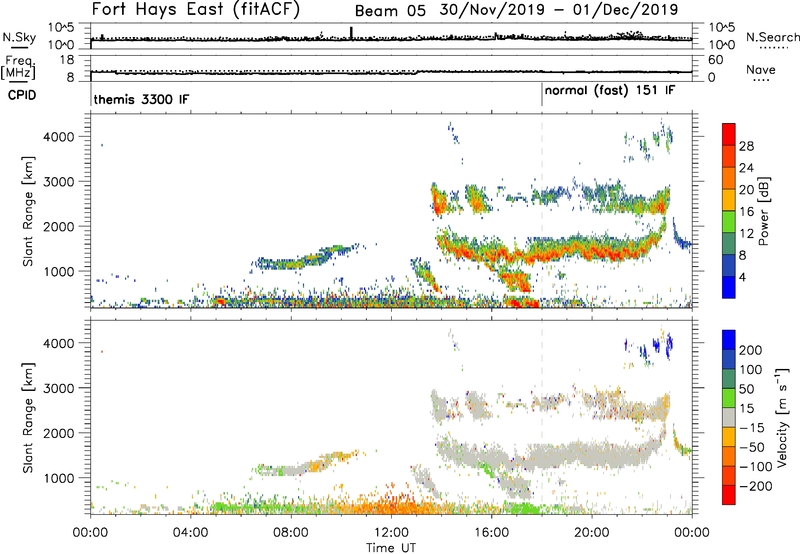This screenshot has width=800, height=554.
Task: Click the '4000' tick on power panel
Action: [59, 137]
